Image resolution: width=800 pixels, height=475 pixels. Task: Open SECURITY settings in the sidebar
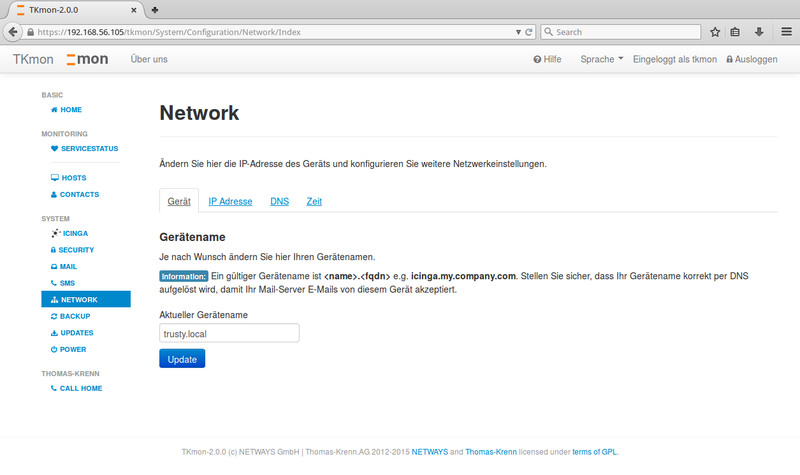click(x=72, y=249)
